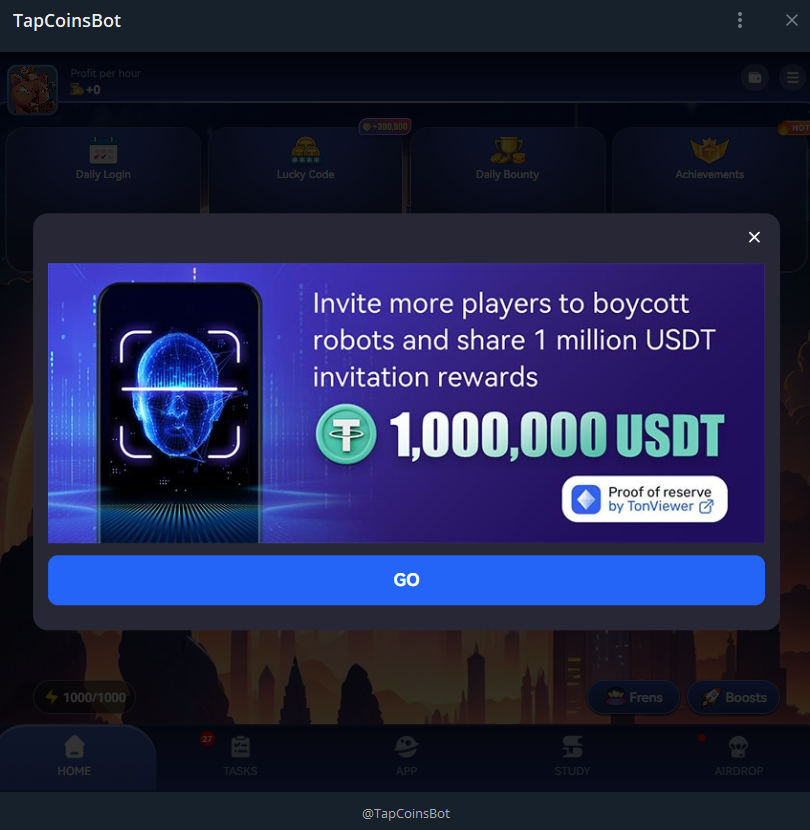Open Lucky Code card
The image size is (810, 830).
pyautogui.click(x=305, y=169)
